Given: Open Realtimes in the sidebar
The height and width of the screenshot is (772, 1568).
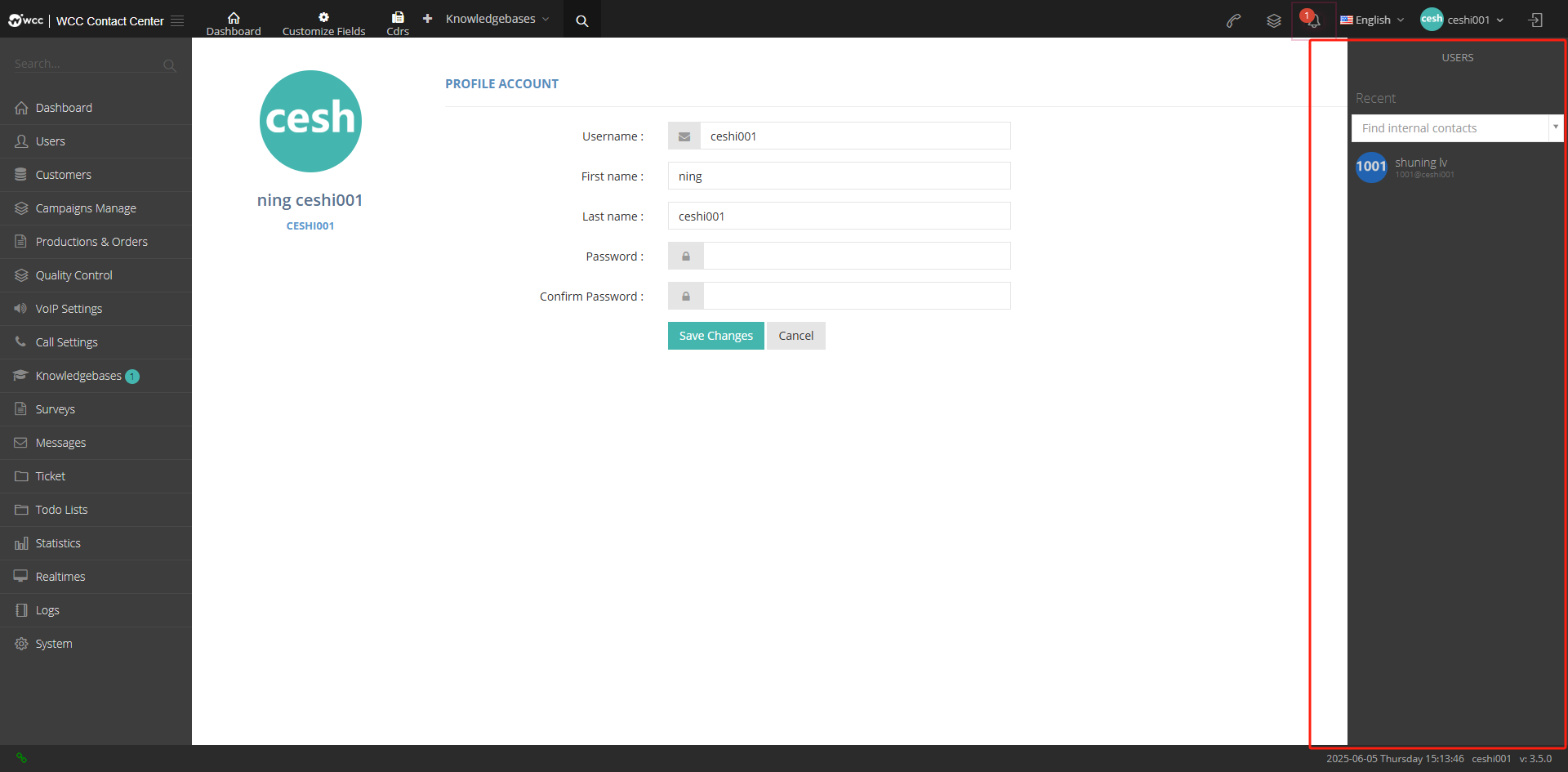Looking at the screenshot, I should point(96,577).
